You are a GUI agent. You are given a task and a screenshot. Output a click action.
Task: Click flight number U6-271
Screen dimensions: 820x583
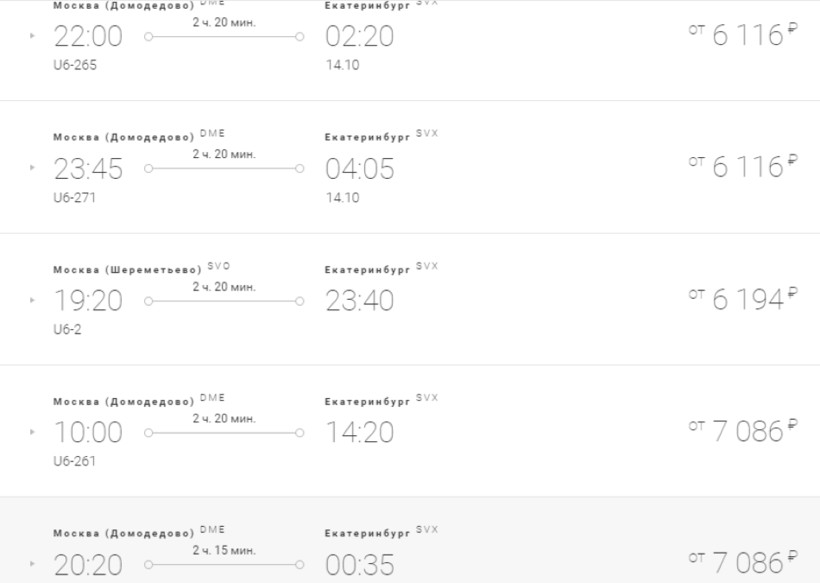[75, 198]
